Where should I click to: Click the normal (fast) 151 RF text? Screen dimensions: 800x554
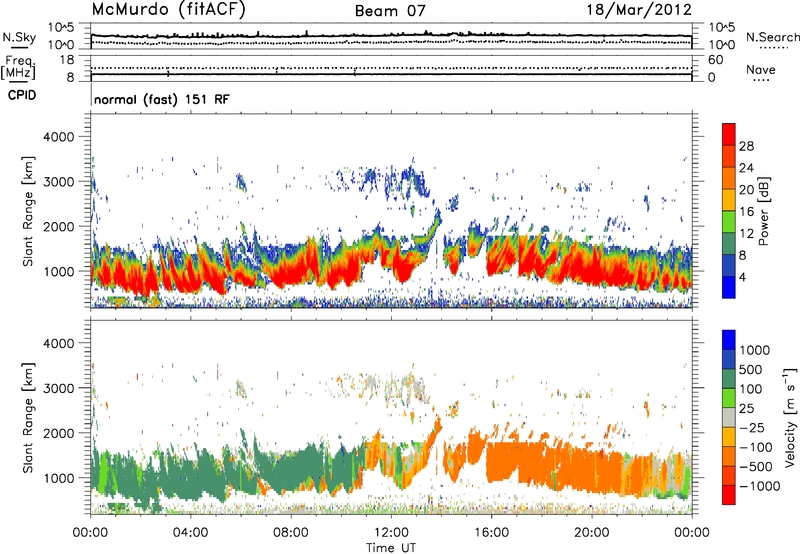point(162,99)
